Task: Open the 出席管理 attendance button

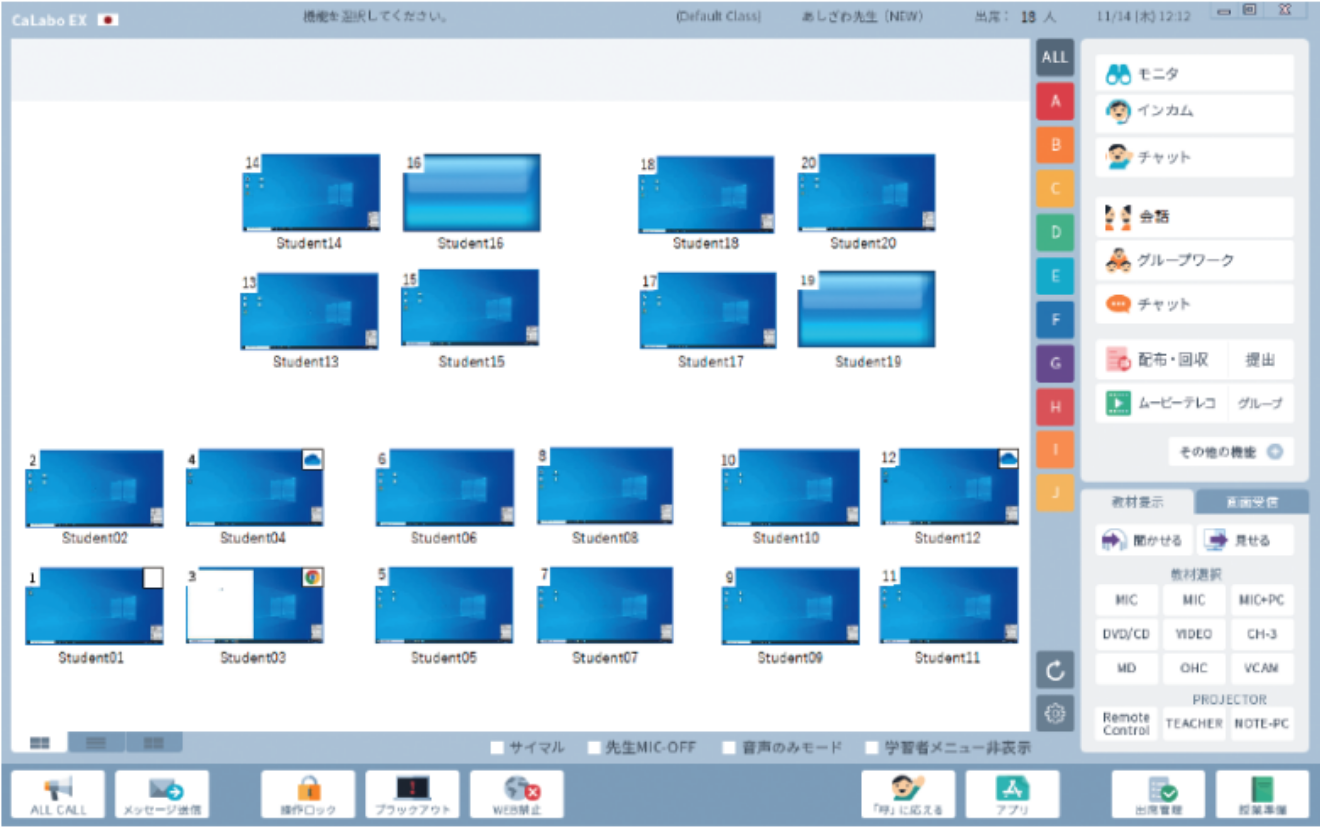Action: pyautogui.click(x=1158, y=794)
